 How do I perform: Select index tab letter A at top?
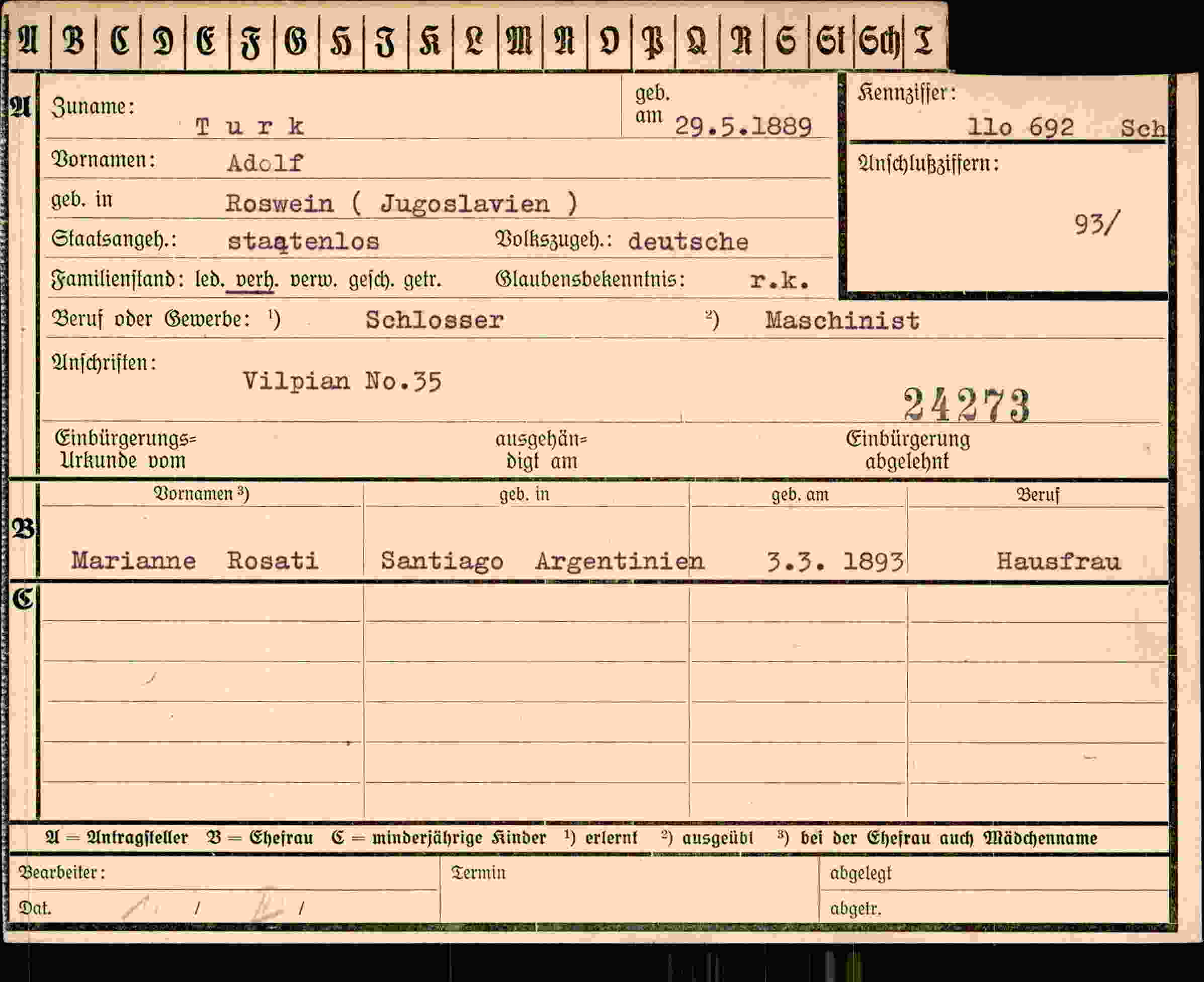29,41
